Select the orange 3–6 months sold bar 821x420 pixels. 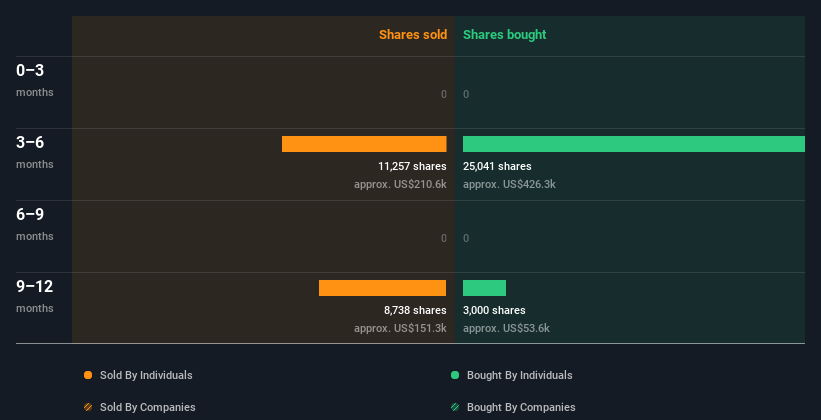(364, 144)
